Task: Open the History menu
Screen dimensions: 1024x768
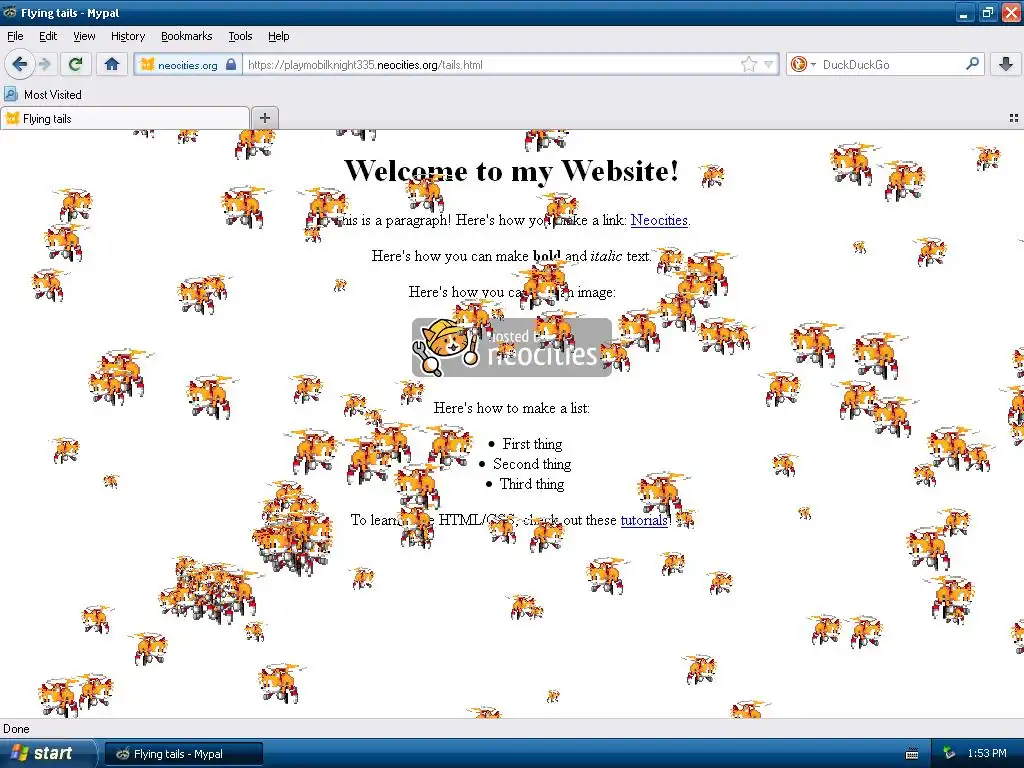Action: (x=127, y=36)
